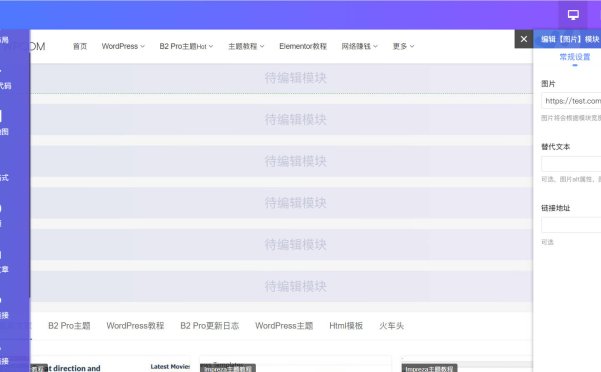This screenshot has width=601, height=372.
Task: Switch to desktop preview monitor icon
Action: 573,15
